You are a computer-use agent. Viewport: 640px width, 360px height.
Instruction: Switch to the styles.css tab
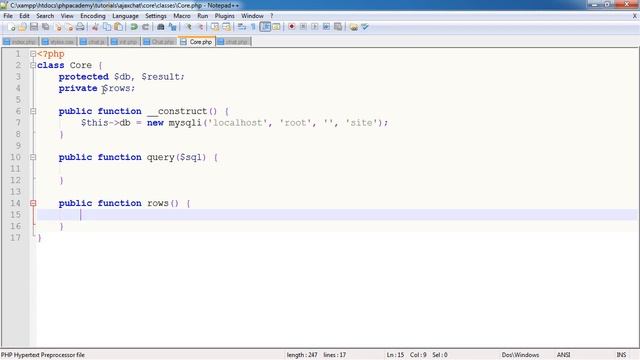click(58, 42)
